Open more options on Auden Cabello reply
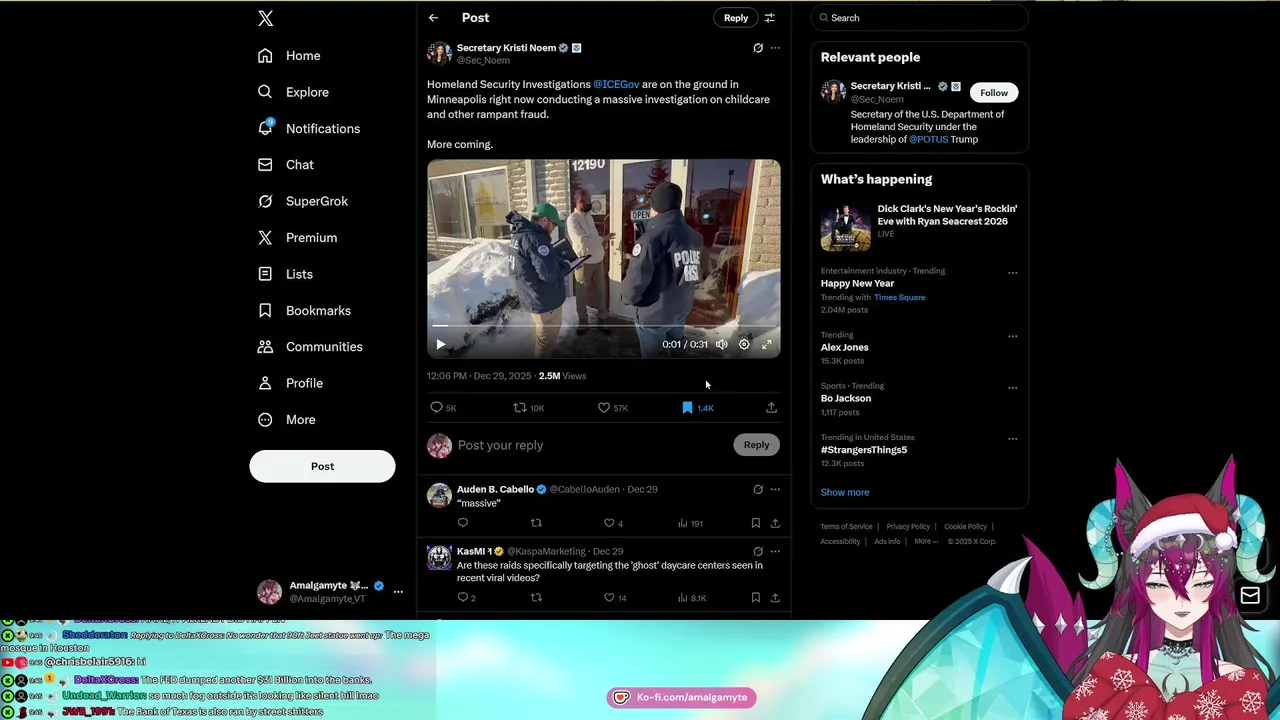The image size is (1280, 720). click(775, 490)
